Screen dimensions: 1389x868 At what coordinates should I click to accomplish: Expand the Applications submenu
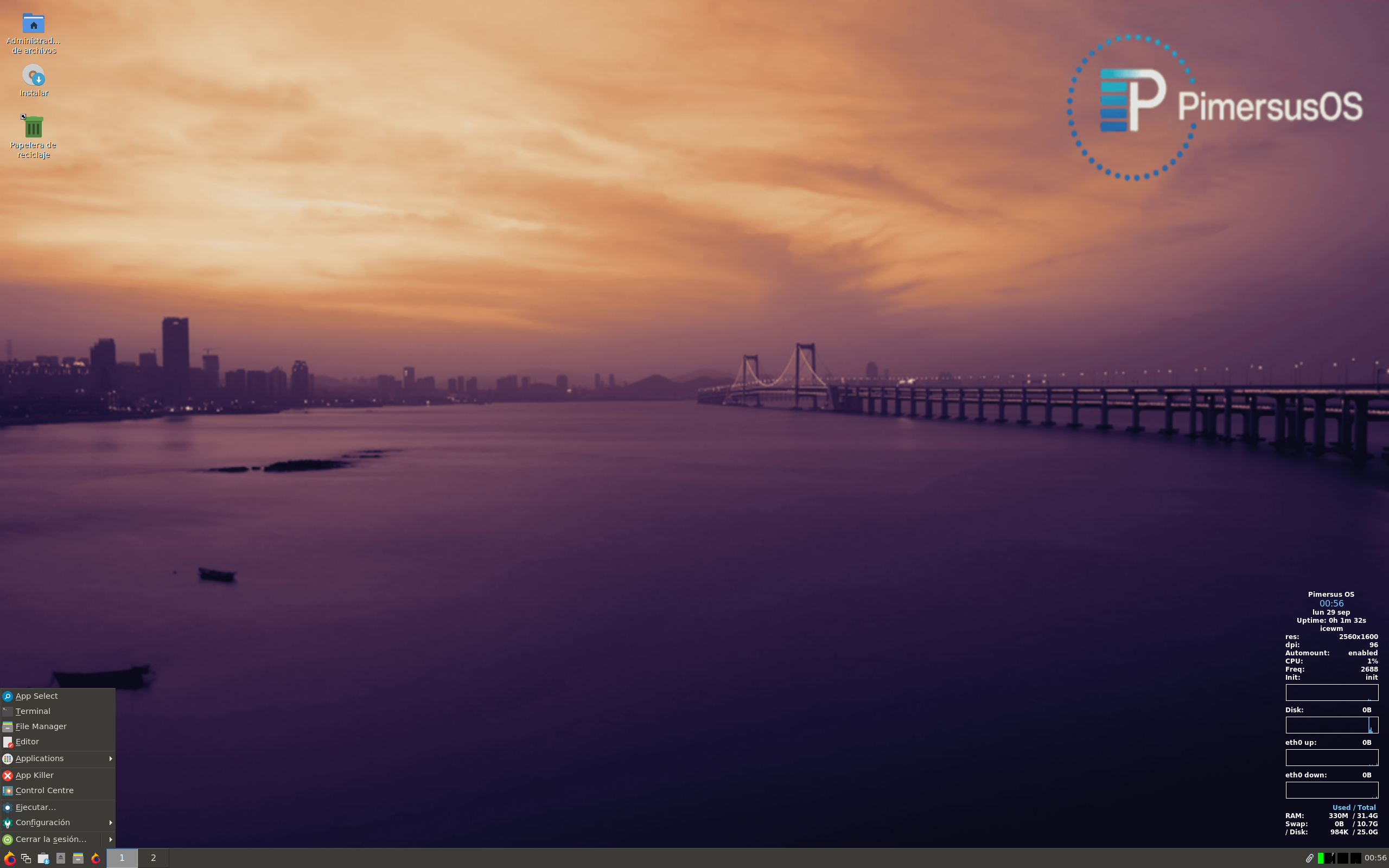pyautogui.click(x=58, y=758)
